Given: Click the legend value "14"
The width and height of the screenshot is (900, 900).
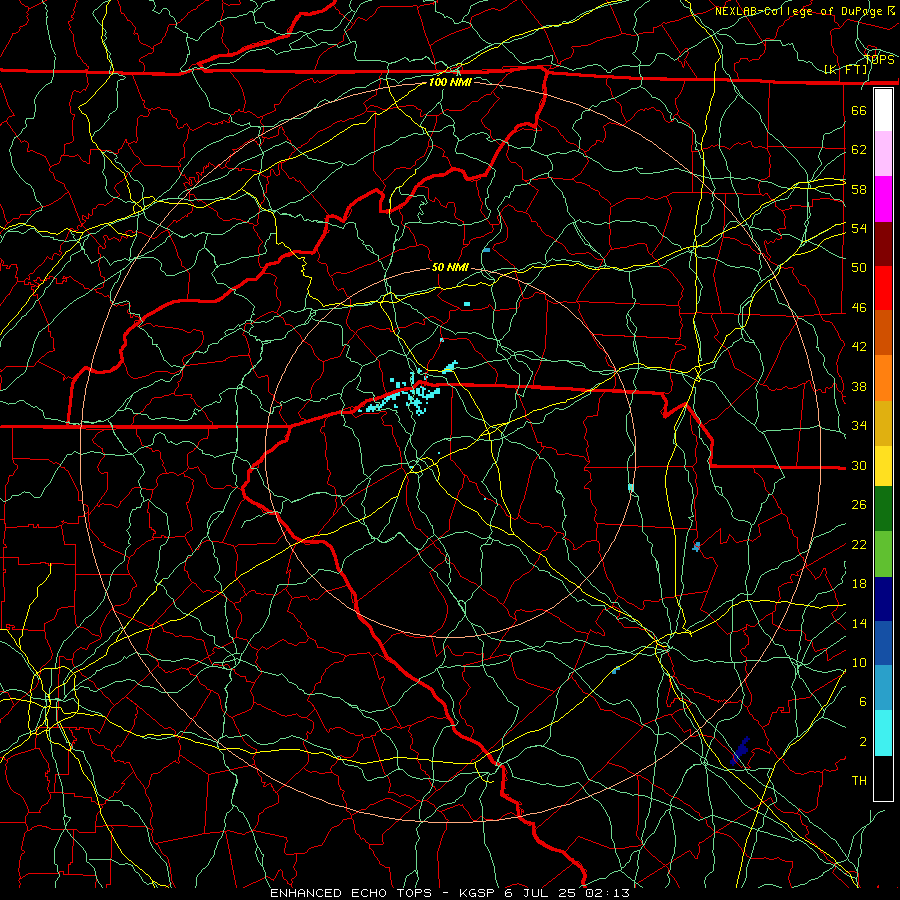Looking at the screenshot, I should click(859, 623).
